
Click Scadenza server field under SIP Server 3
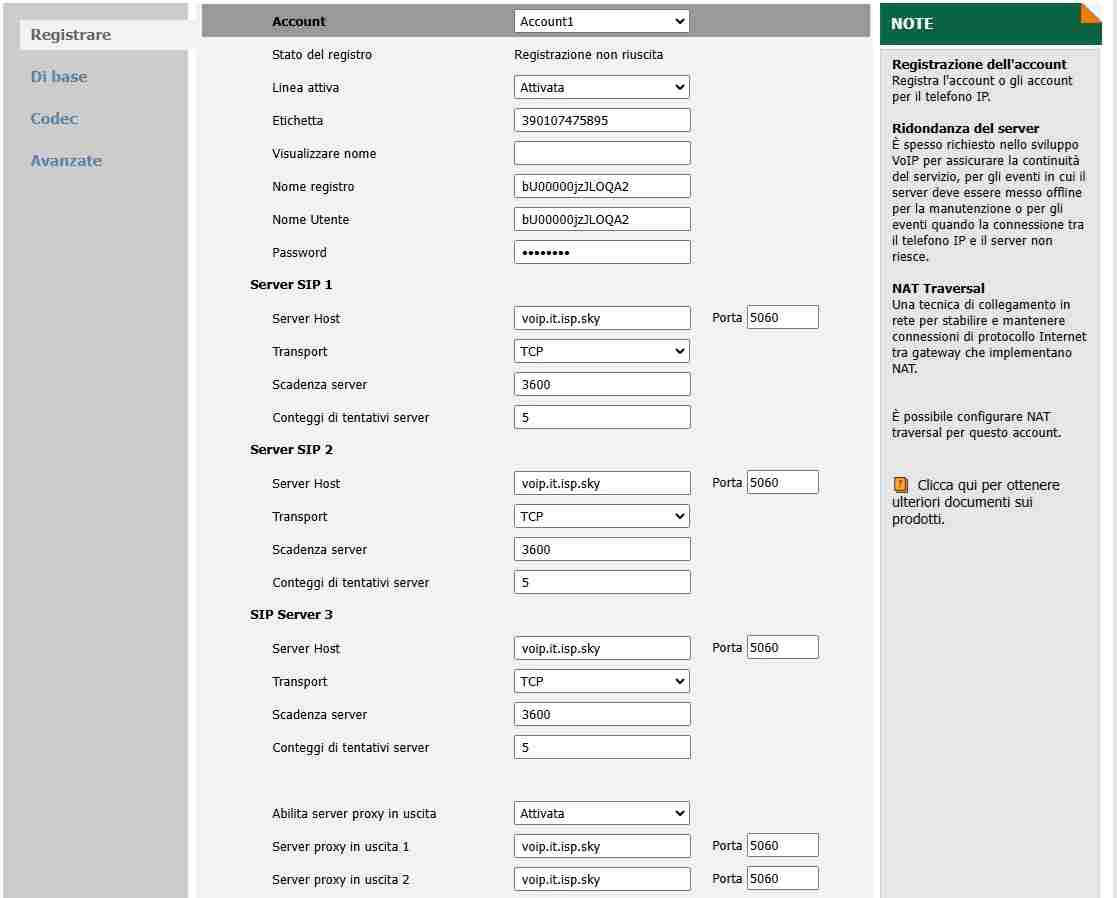pos(601,714)
